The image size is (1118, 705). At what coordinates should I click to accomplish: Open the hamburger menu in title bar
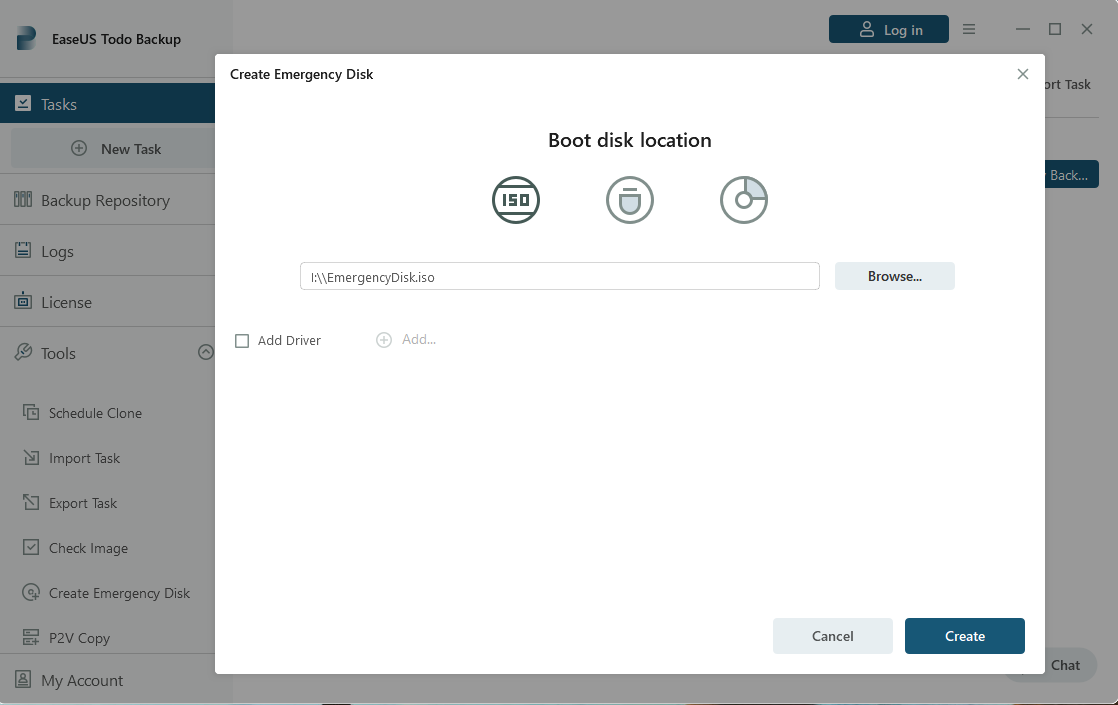[x=968, y=29]
